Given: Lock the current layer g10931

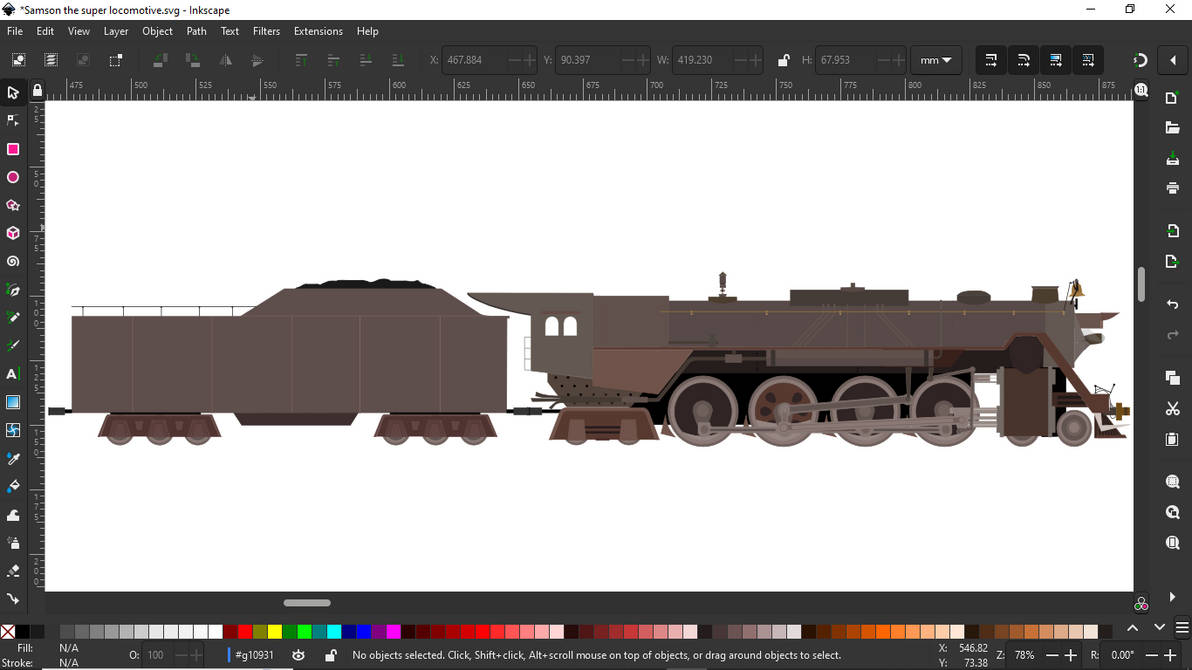Looking at the screenshot, I should point(330,655).
